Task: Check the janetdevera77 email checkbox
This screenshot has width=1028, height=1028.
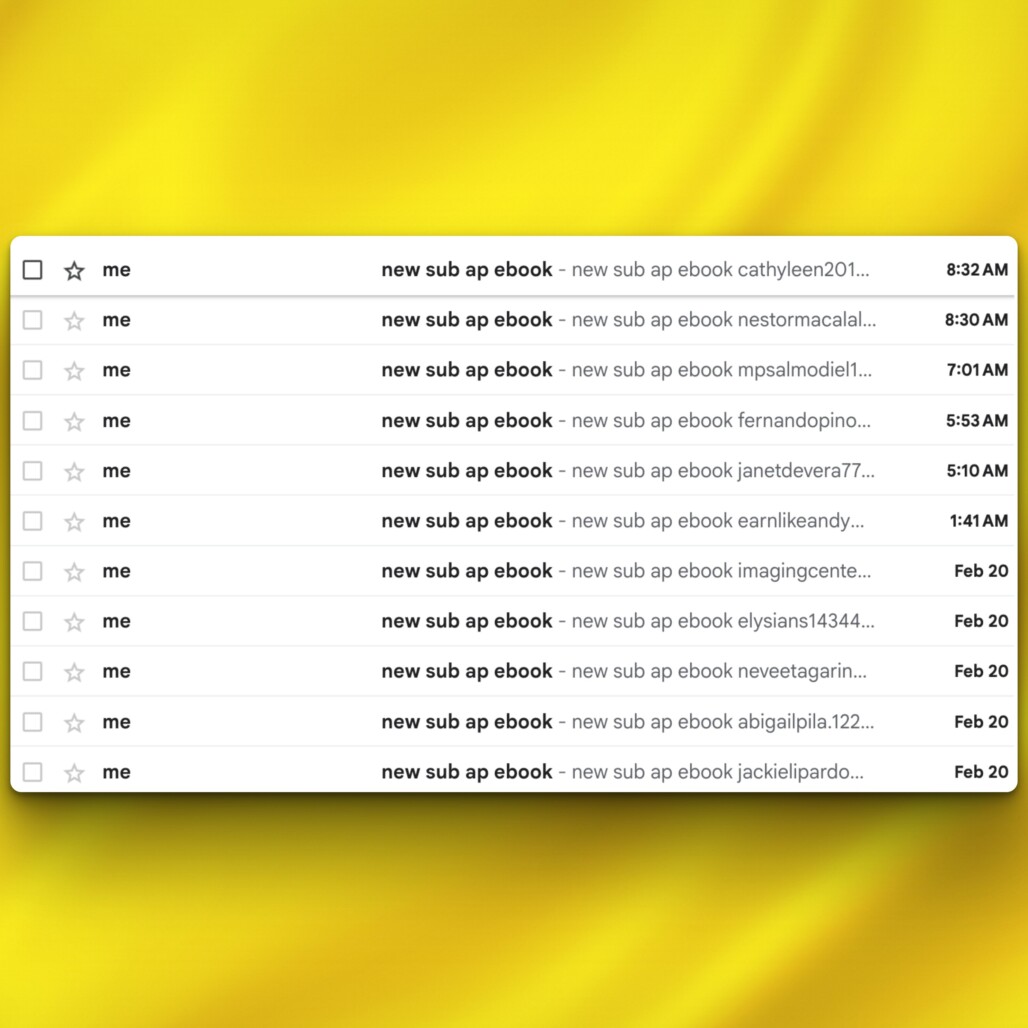Action: [32, 471]
